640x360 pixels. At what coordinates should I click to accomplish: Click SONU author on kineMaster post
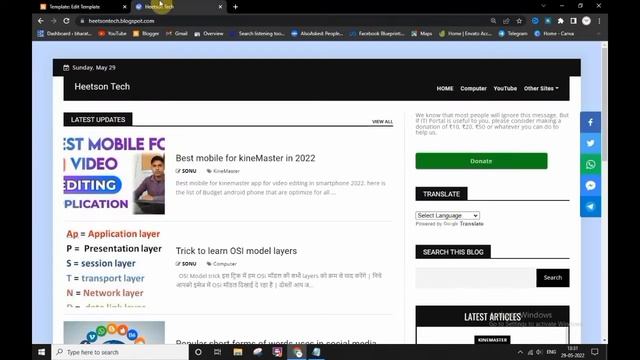[x=189, y=171]
